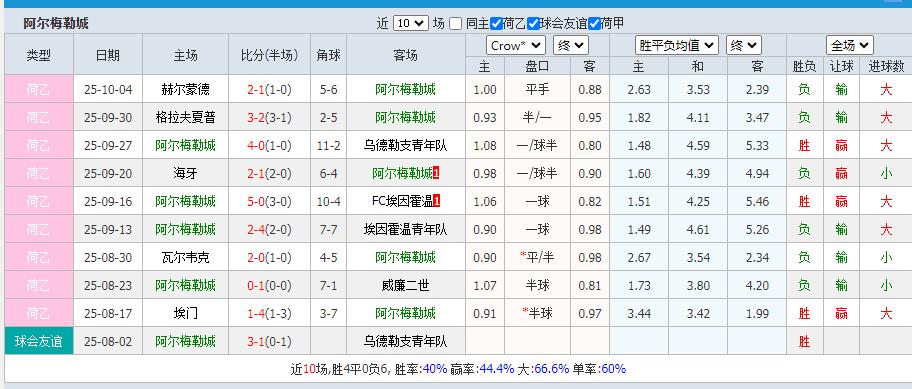Click the 44.4% handicap win rate
This screenshot has height=389, width=912.
pos(496,369)
